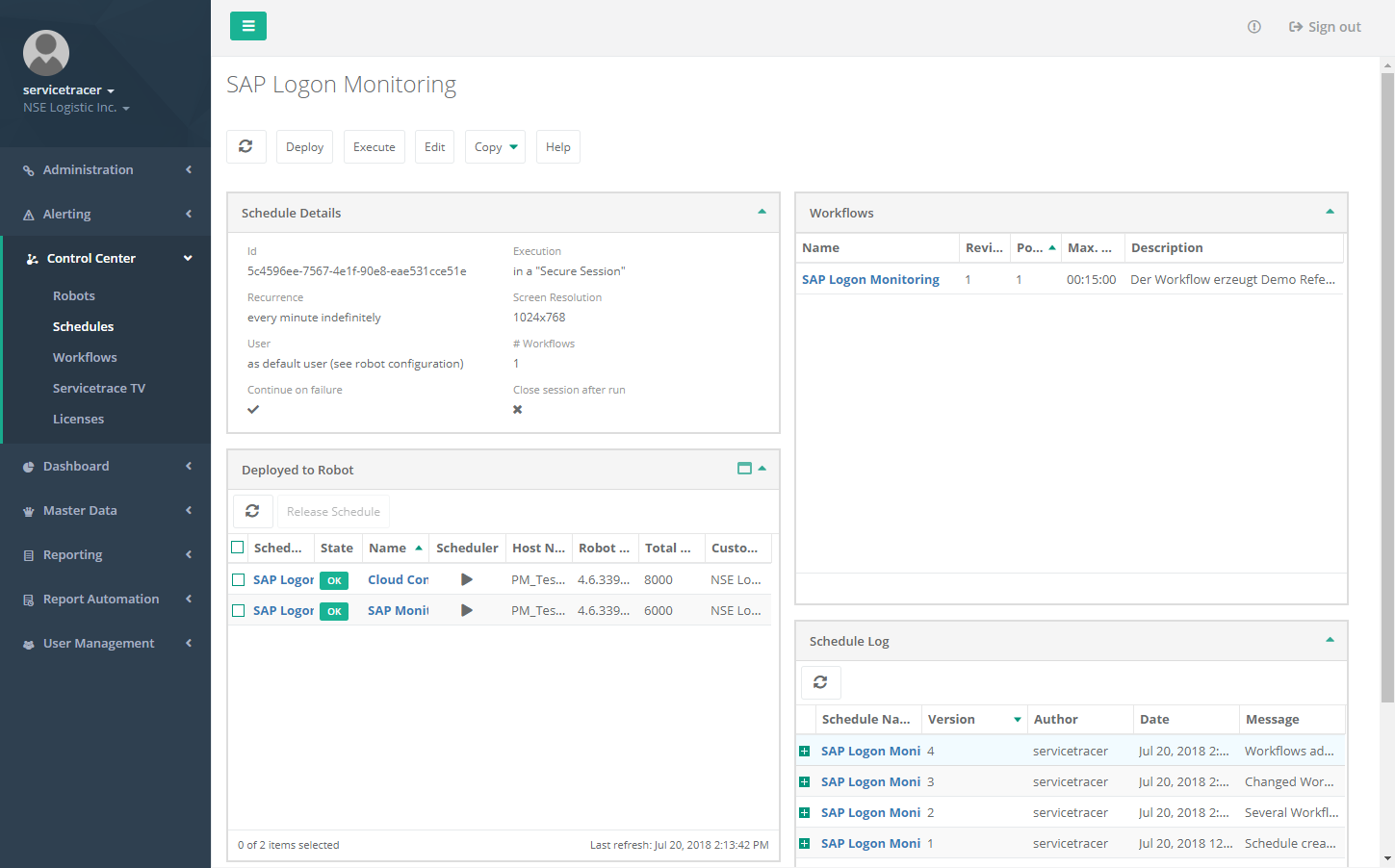Click Sign out link
This screenshot has width=1395, height=868.
pyautogui.click(x=1325, y=27)
